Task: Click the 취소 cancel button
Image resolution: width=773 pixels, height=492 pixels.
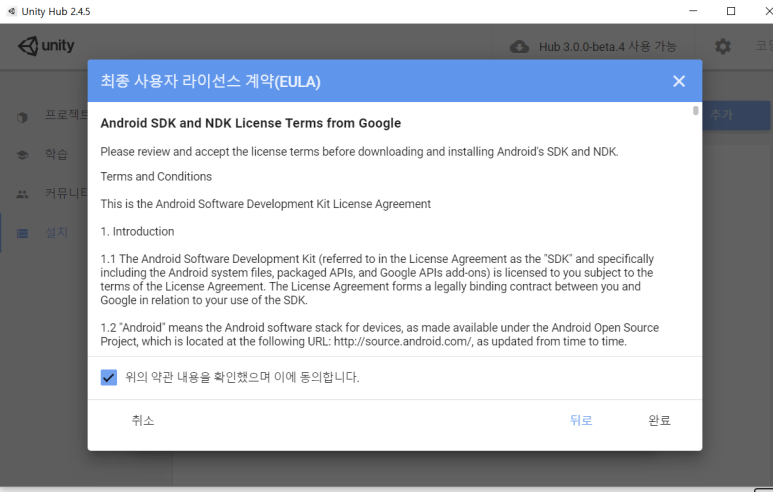Action: click(143, 421)
